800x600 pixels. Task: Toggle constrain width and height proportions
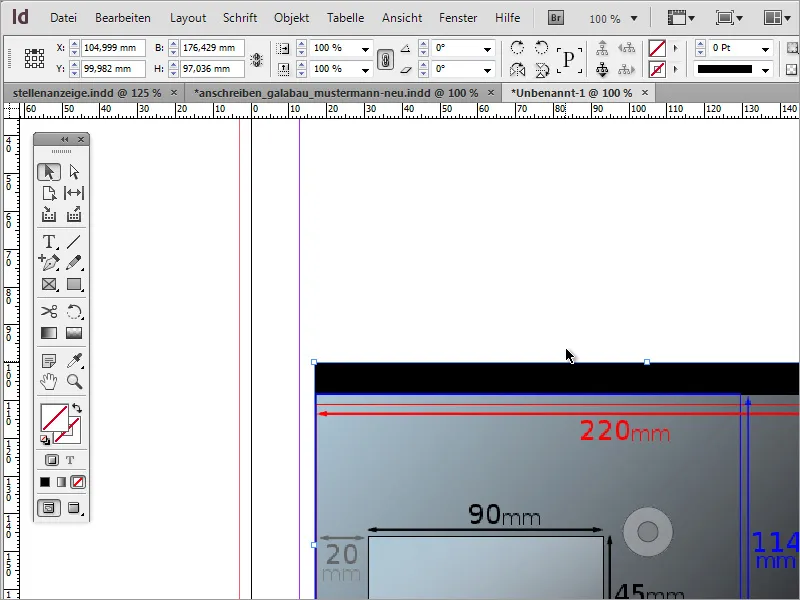pyautogui.click(x=256, y=60)
